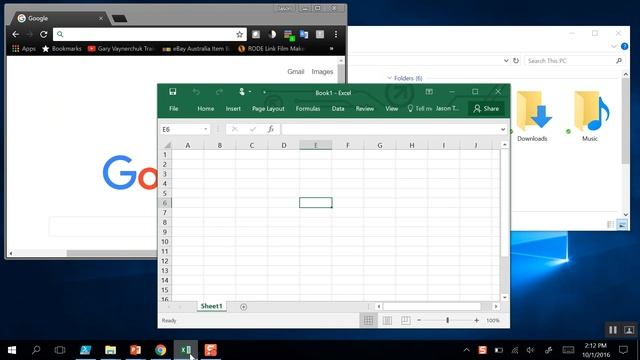Open Customize Quick Access Toolbar dropdown
The width and height of the screenshot is (640, 360).
pos(264,92)
